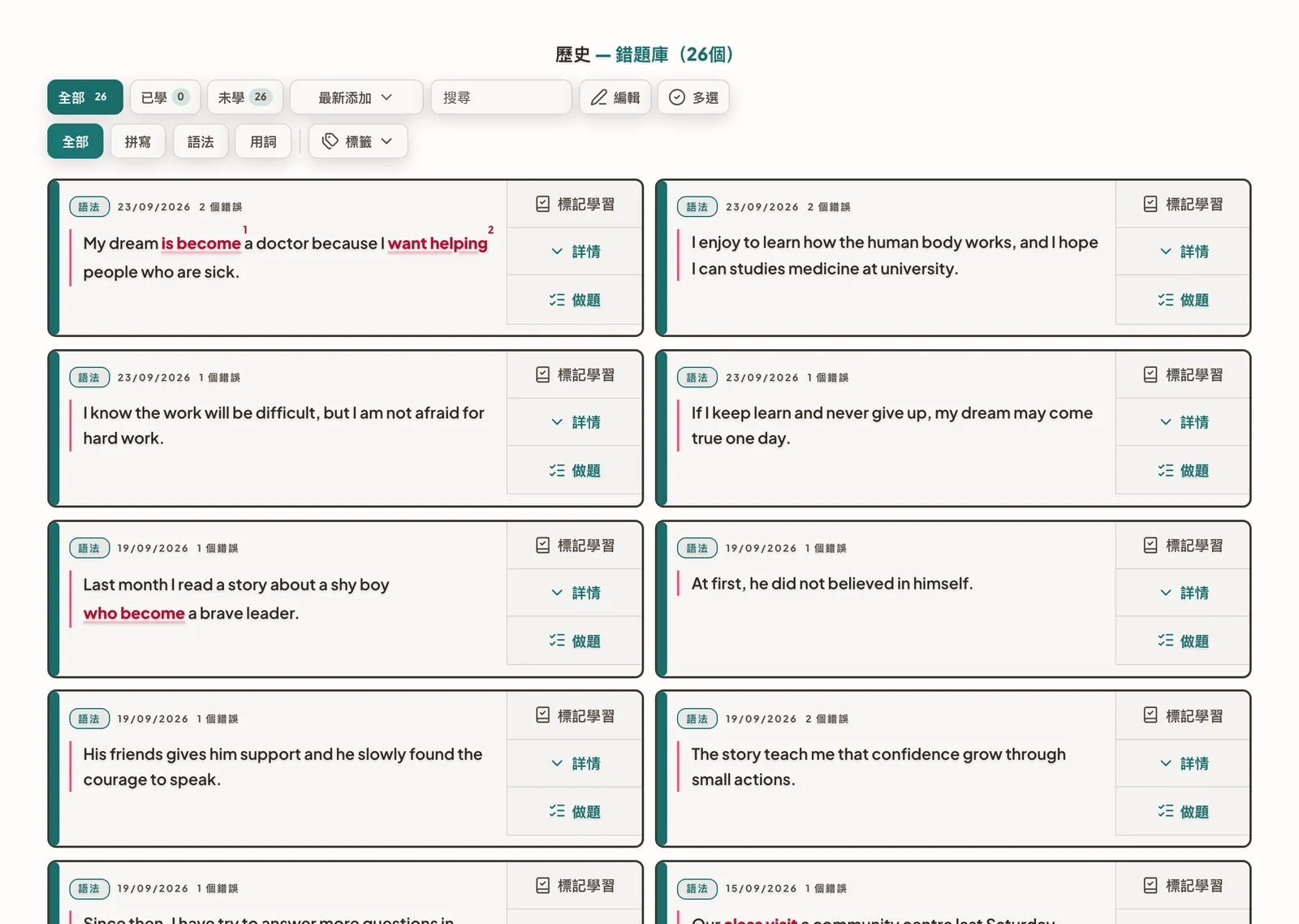The image size is (1299, 924).
Task: Click the 做題 list icon on 'His friends gives' card
Action: 557,811
